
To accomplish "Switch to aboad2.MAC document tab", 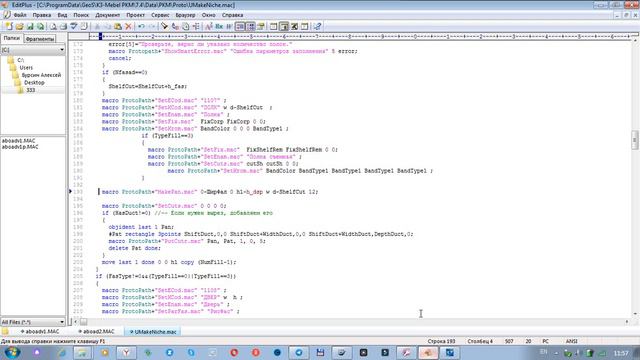I will 97,332.
